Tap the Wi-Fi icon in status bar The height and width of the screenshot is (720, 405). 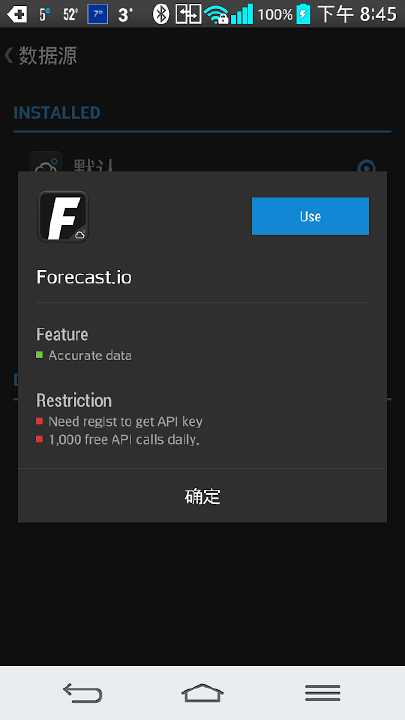pos(217,14)
